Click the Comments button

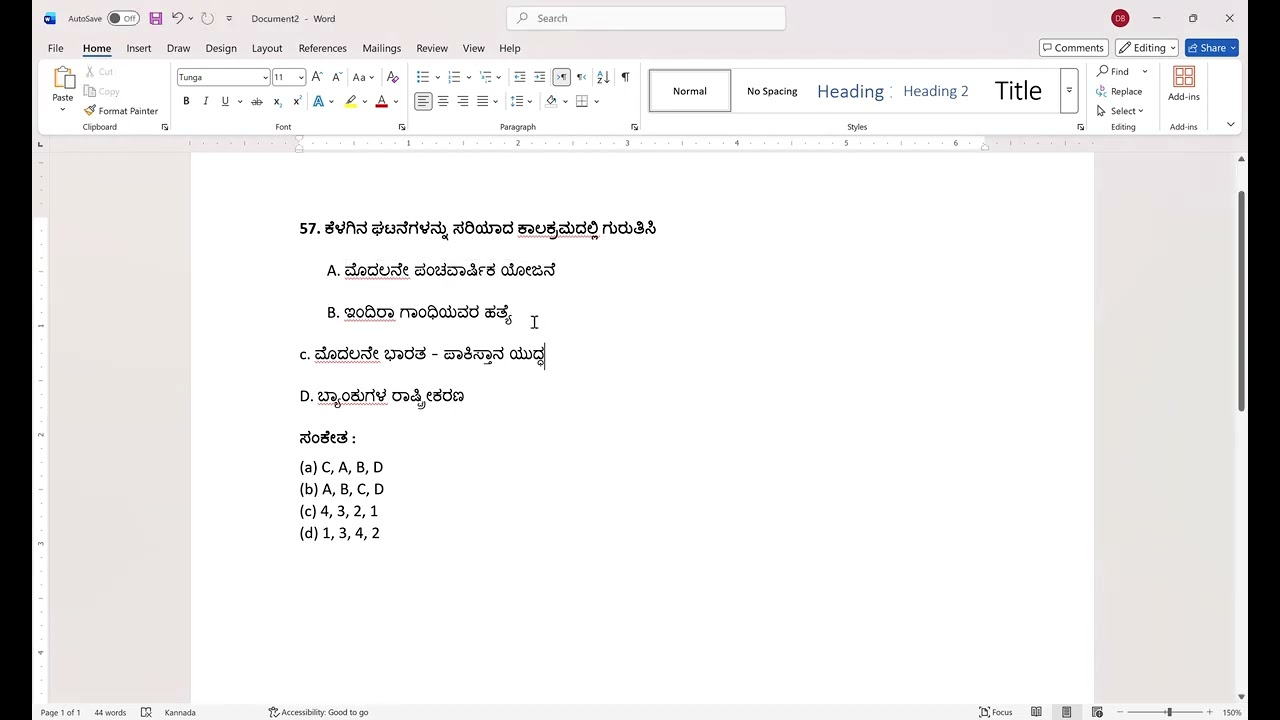(1073, 48)
